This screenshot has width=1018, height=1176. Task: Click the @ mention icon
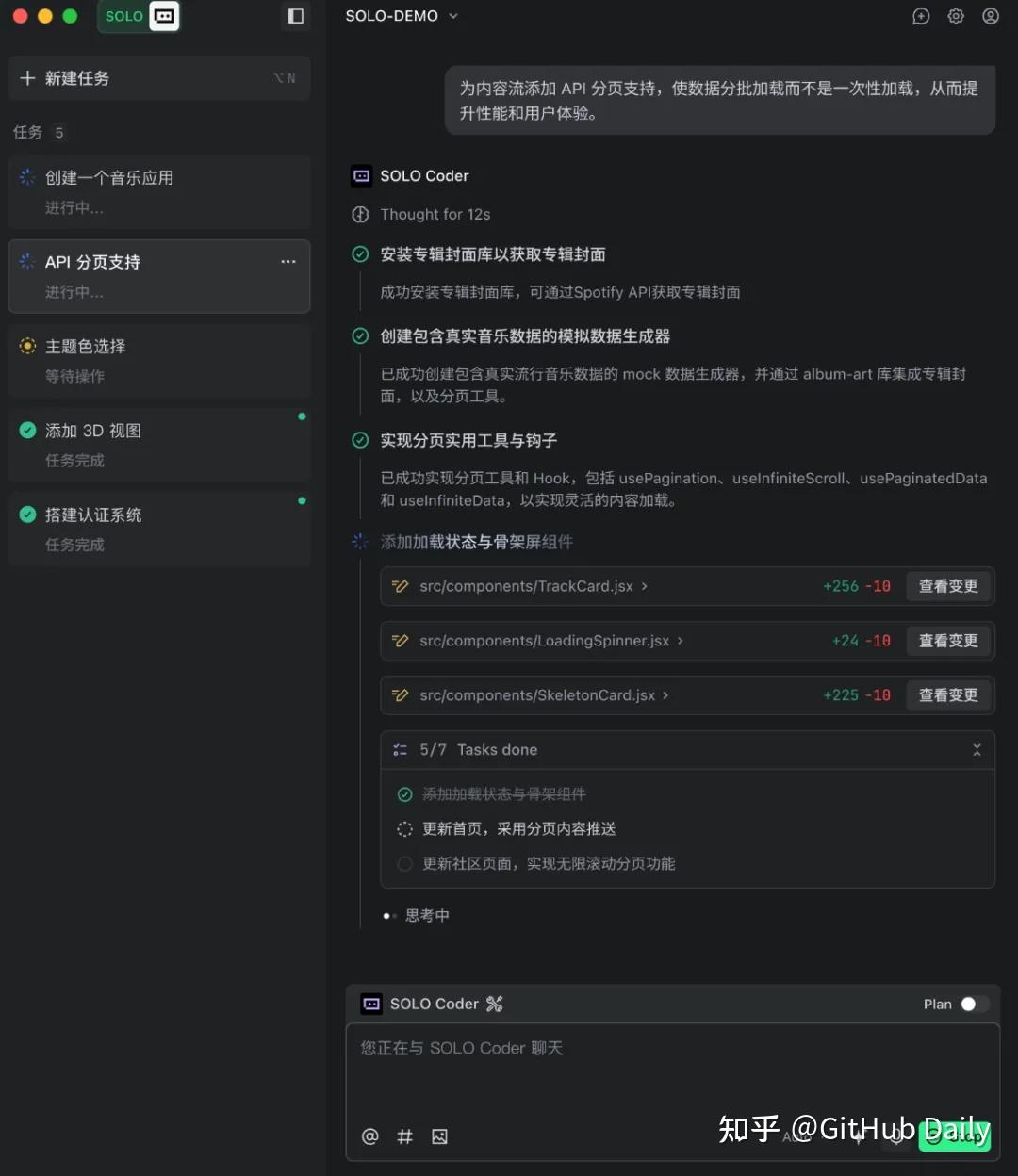click(x=370, y=1136)
